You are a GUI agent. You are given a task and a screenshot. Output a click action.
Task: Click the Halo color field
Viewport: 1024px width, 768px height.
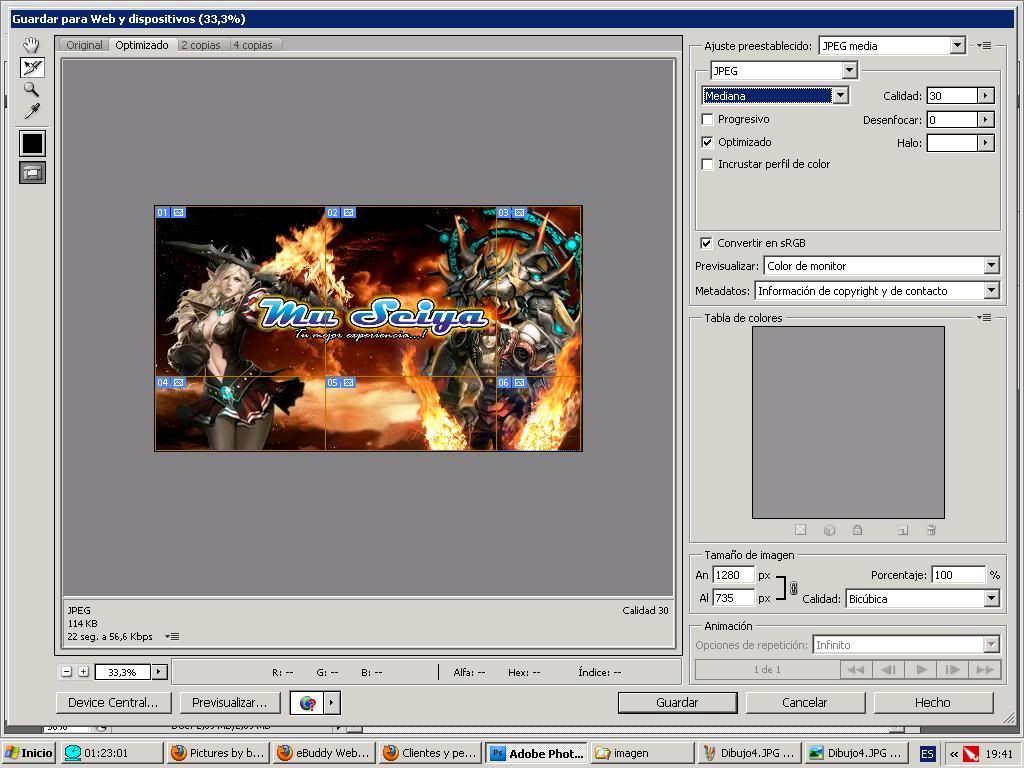coord(952,142)
